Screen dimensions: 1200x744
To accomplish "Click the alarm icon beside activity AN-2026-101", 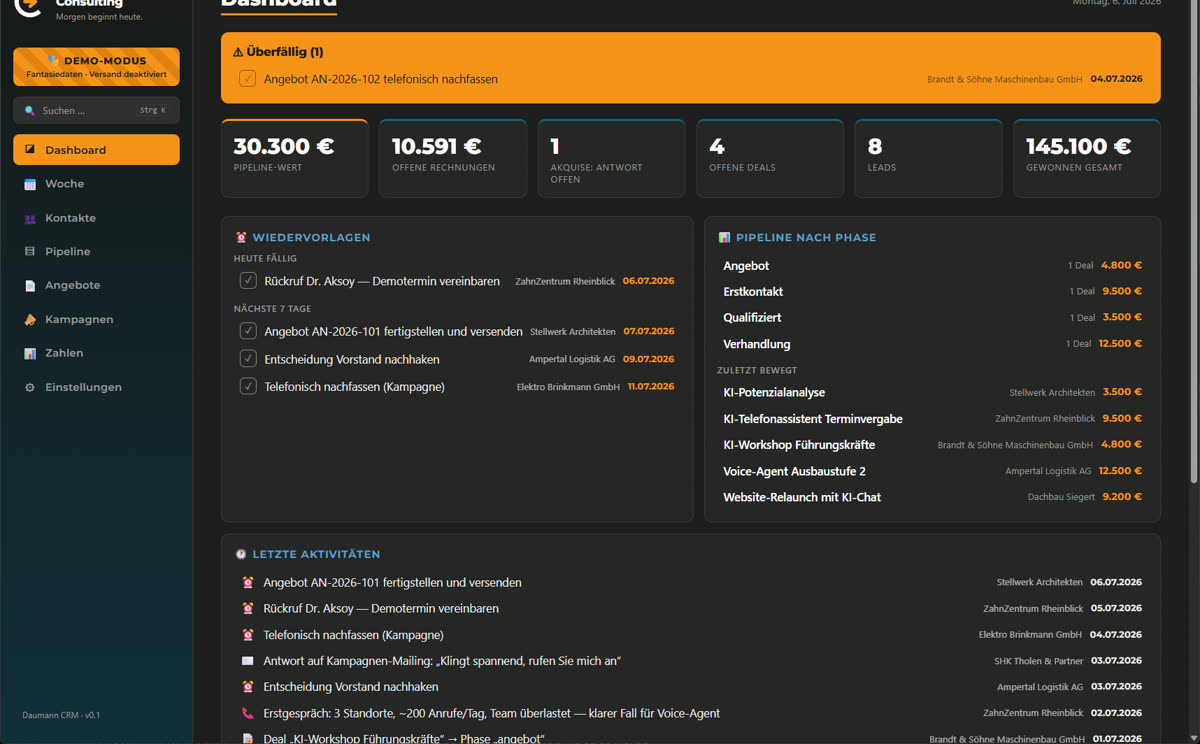I will [x=248, y=582].
